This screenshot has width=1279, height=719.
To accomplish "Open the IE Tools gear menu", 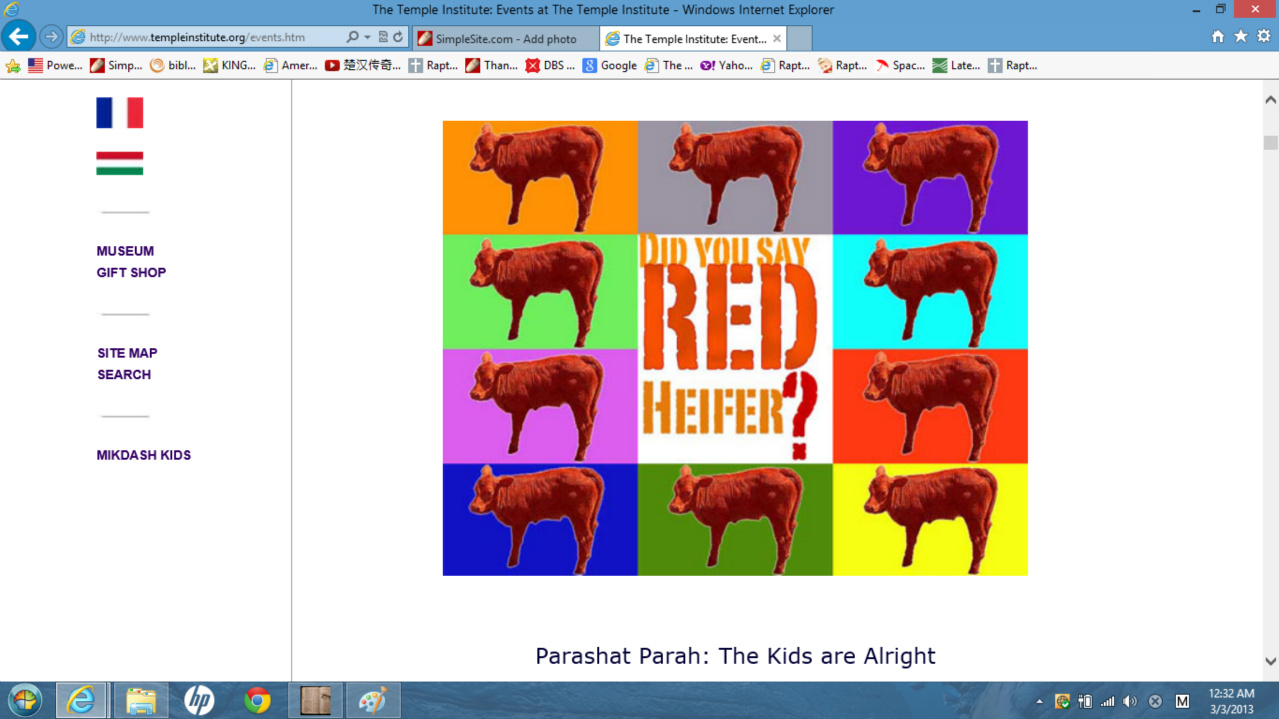I will coord(1264,36).
